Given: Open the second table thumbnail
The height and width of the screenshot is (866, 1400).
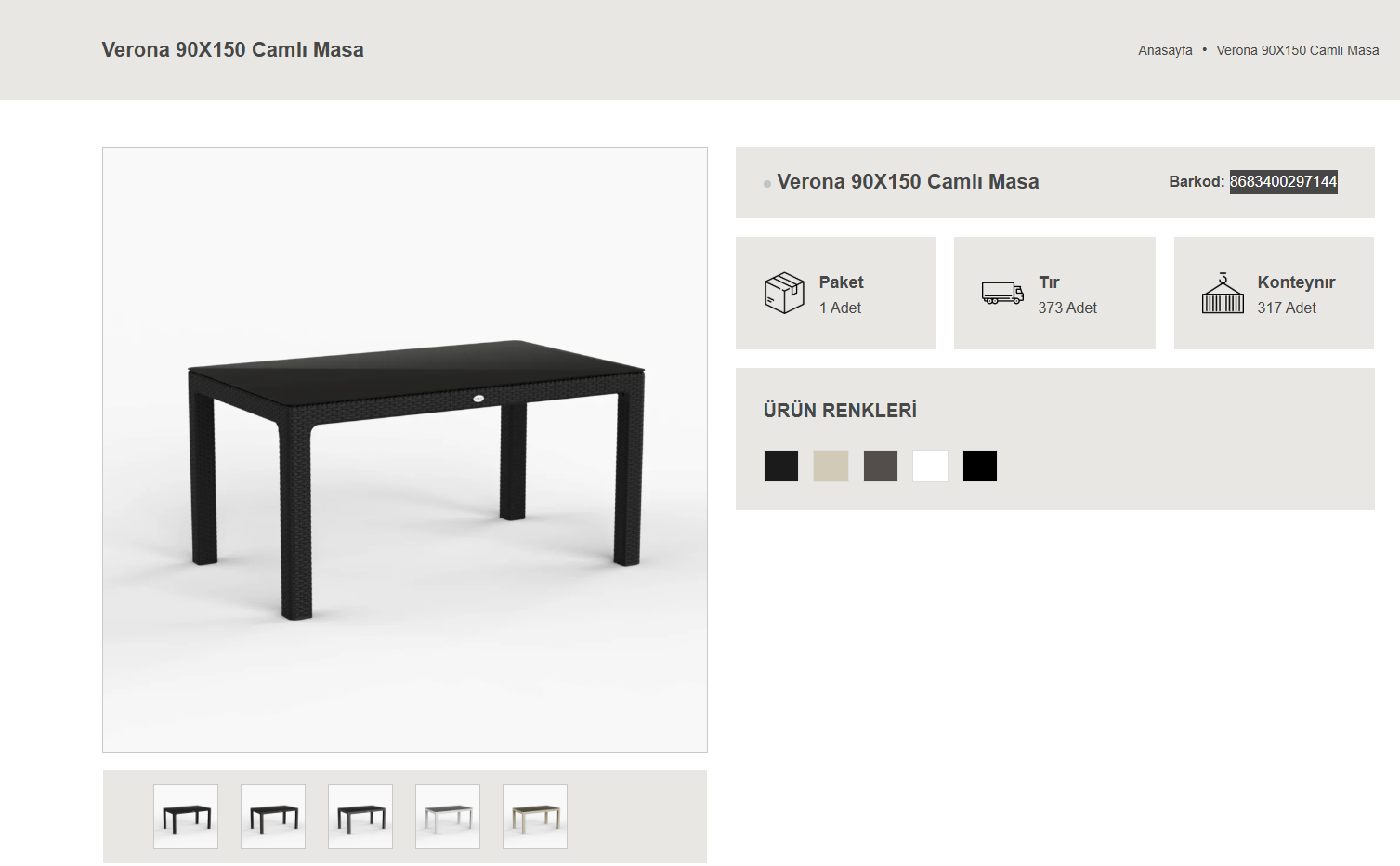Looking at the screenshot, I should point(273,817).
